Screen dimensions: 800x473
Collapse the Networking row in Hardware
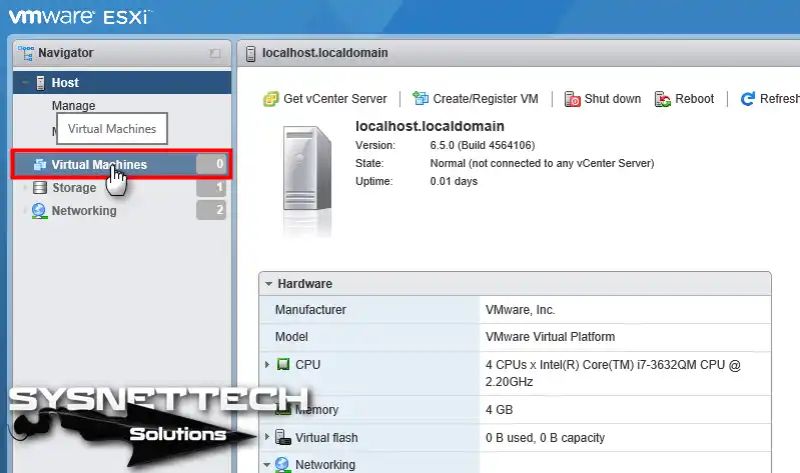click(267, 465)
